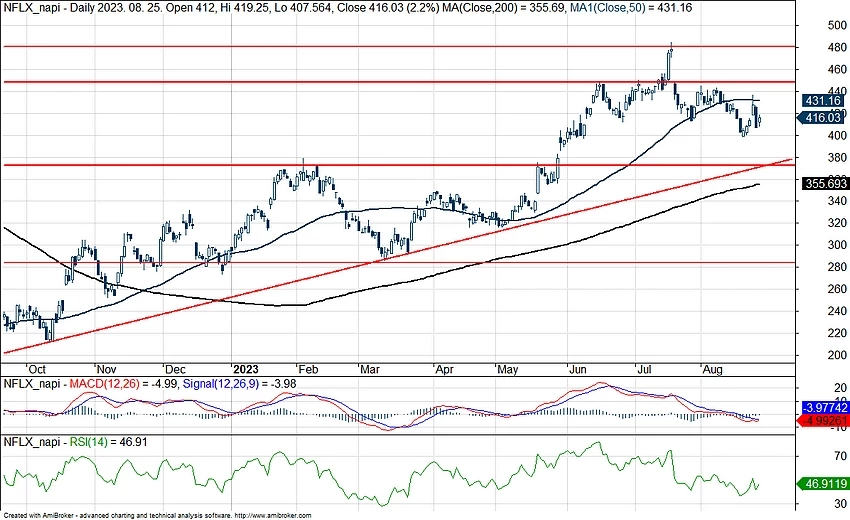Click the 431.16 MA50 value label

pyautogui.click(x=823, y=100)
